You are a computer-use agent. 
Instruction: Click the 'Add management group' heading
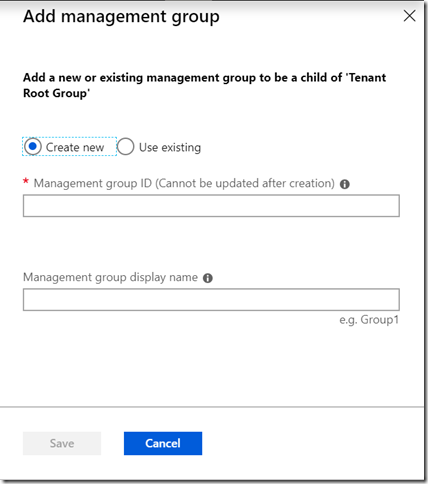(121, 17)
